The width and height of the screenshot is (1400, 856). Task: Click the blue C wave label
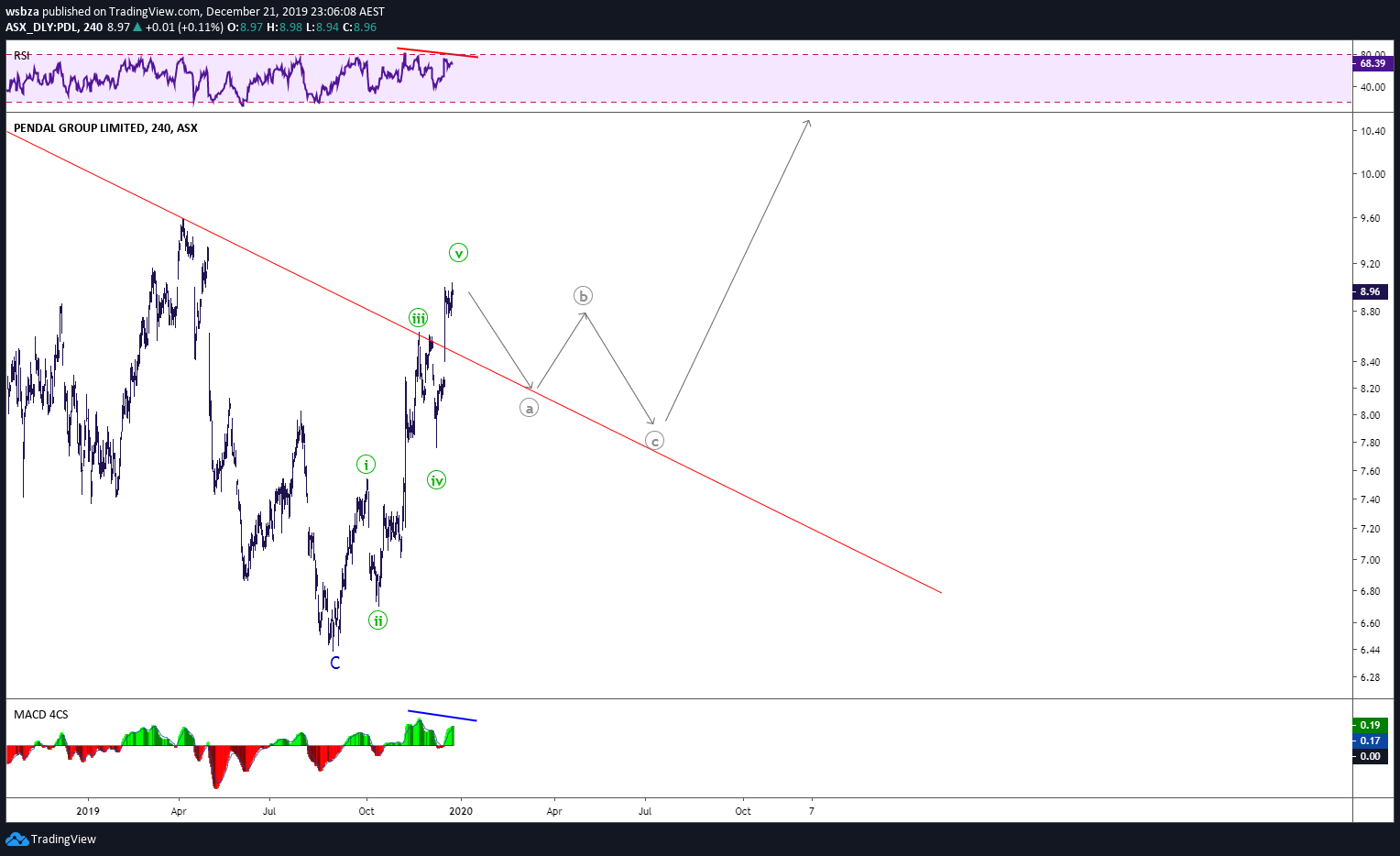click(335, 663)
